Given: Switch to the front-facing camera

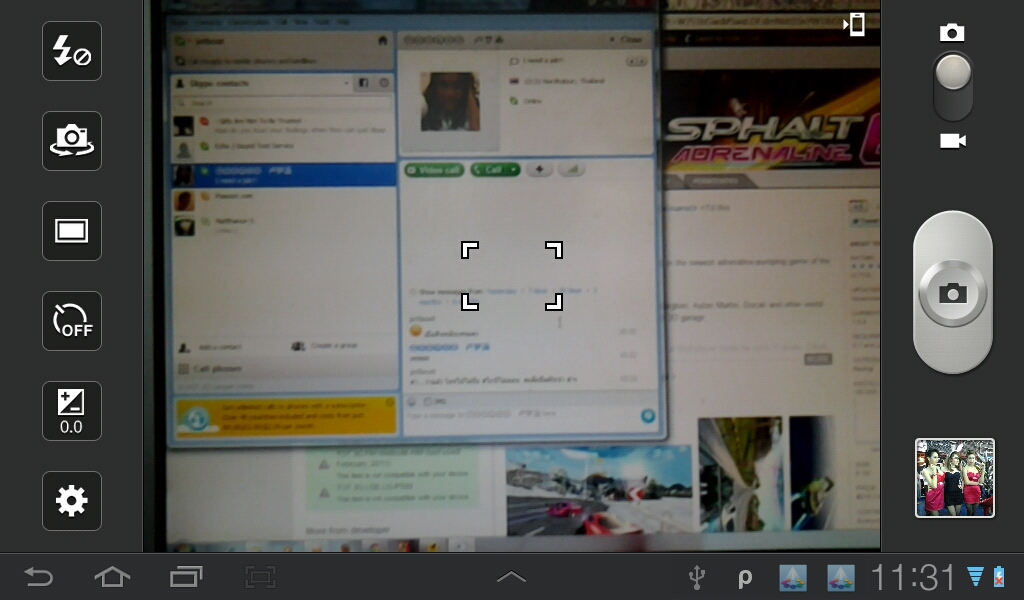Looking at the screenshot, I should 72,141.
